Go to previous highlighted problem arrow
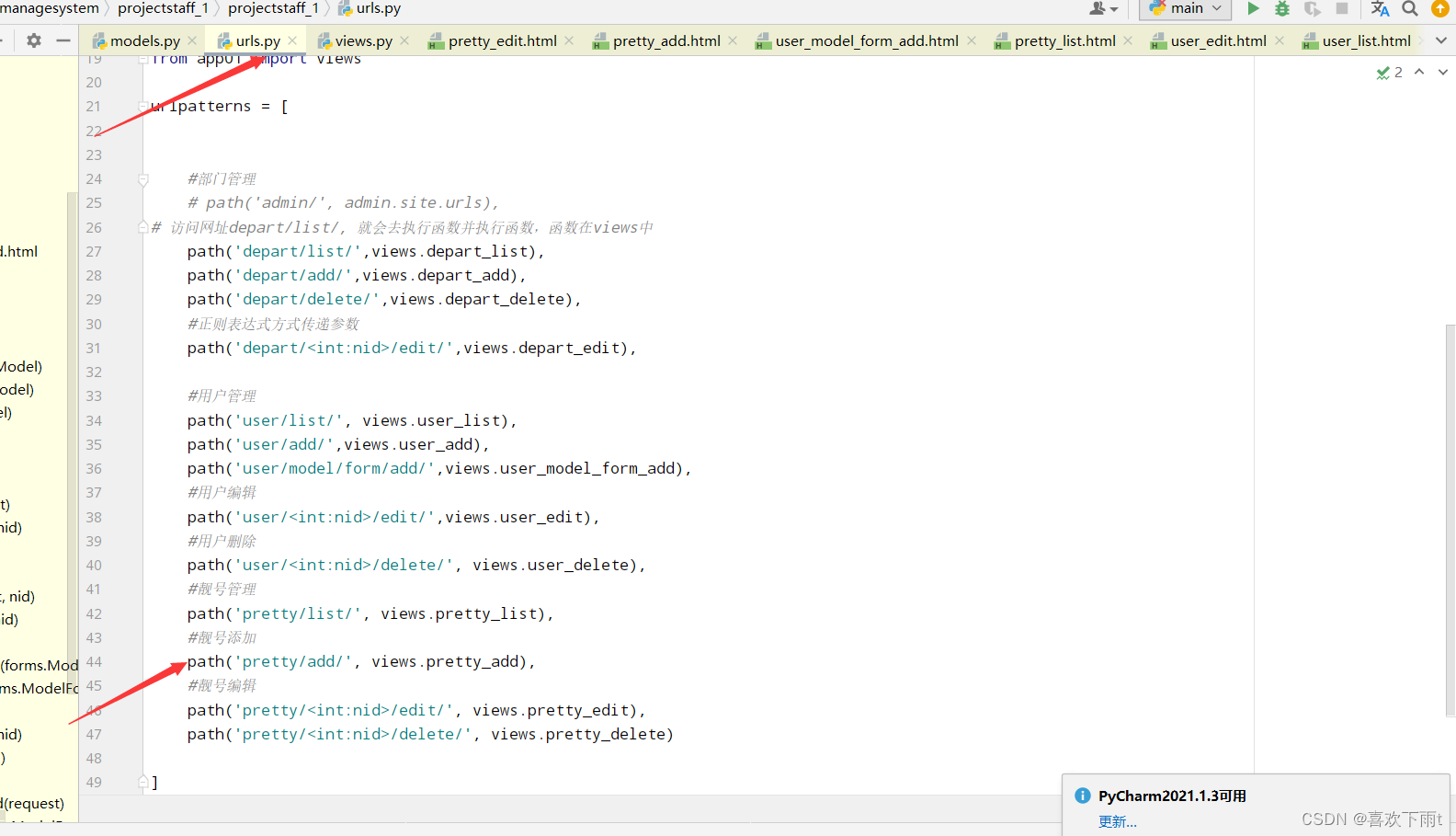Viewport: 1456px width, 836px height. coord(1419,72)
